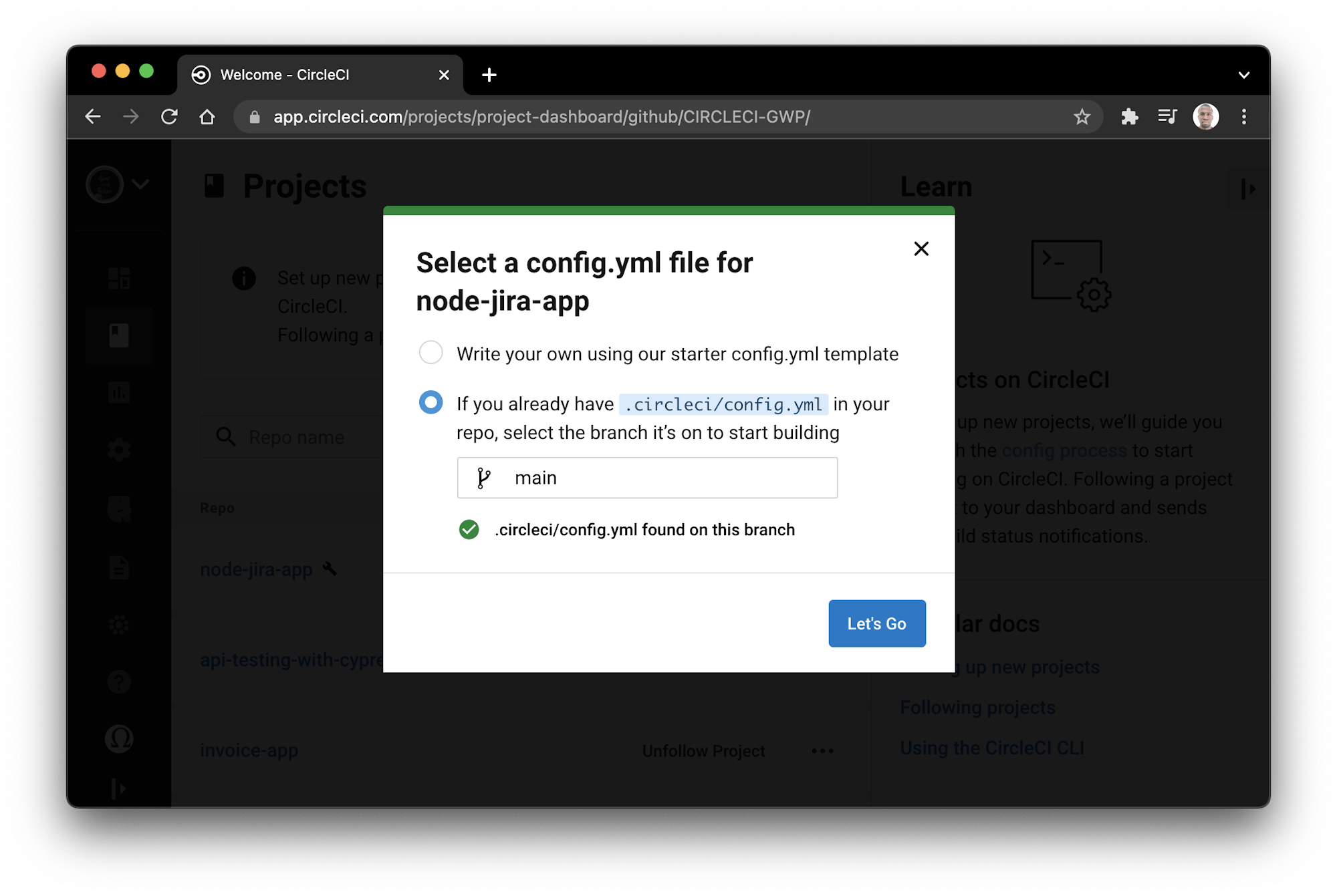Select the starter config.yml template radio button
The height and width of the screenshot is (896, 1337).
pos(431,352)
